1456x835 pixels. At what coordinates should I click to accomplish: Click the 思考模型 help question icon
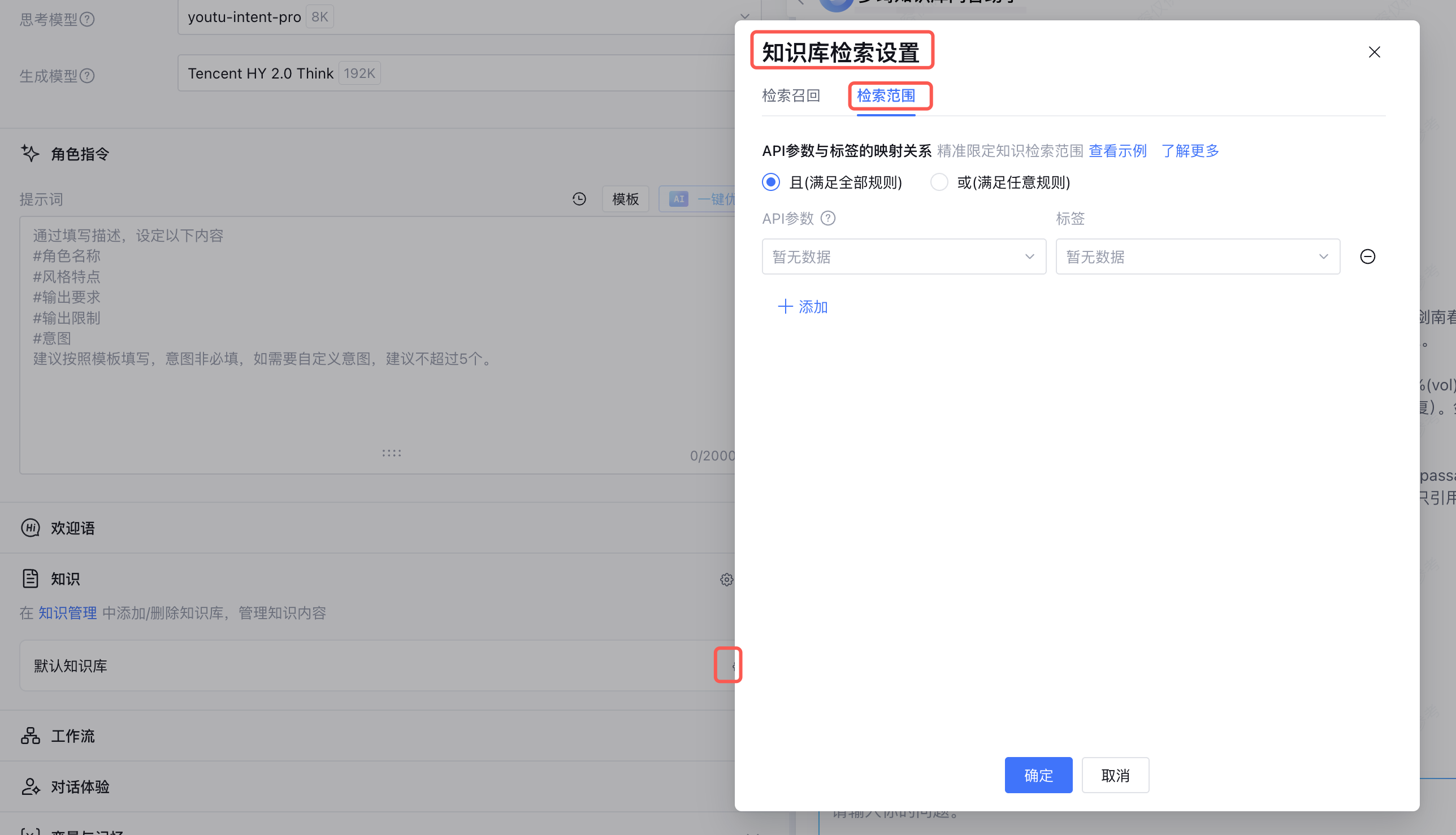coord(87,20)
